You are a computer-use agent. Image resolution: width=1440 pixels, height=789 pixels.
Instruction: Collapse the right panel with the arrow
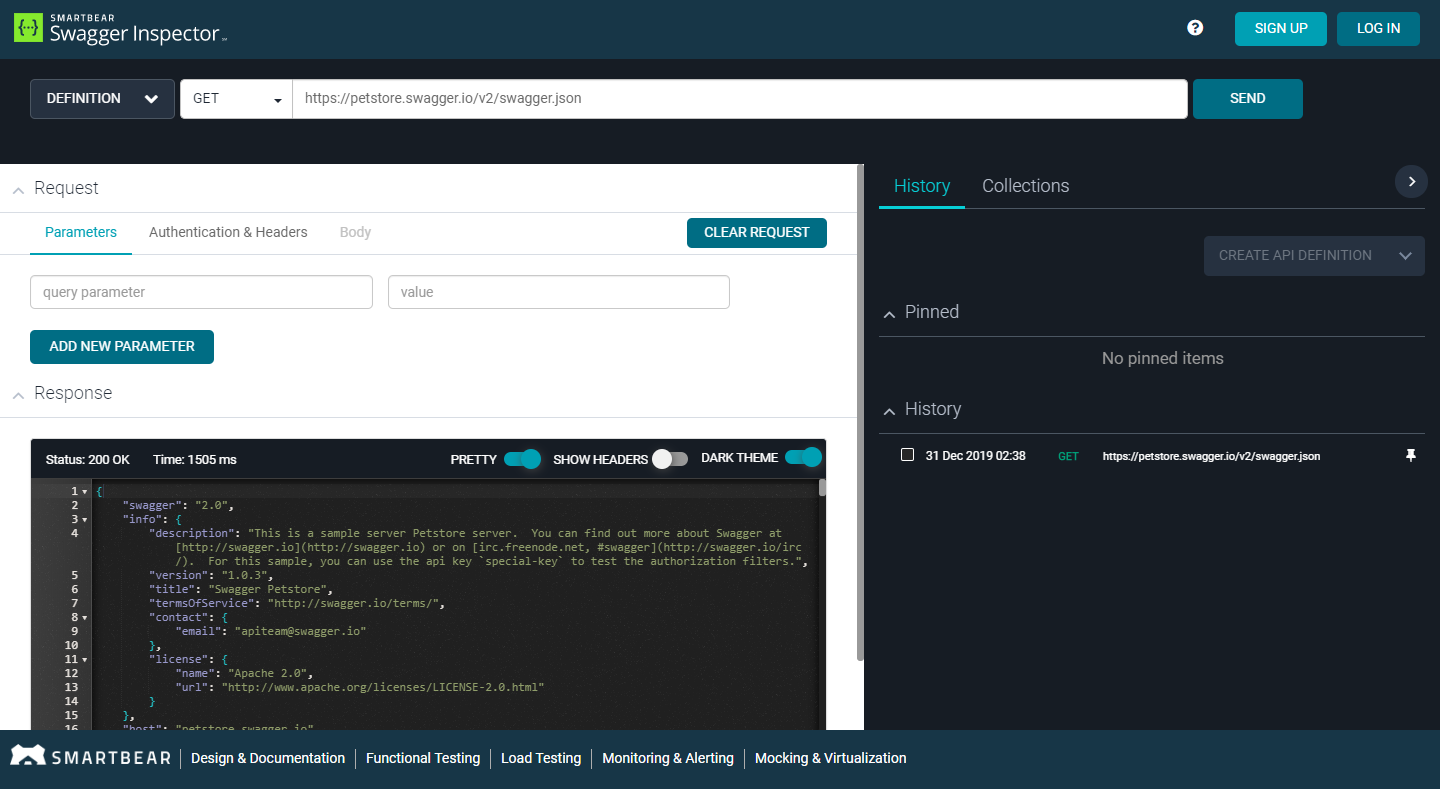point(1411,181)
